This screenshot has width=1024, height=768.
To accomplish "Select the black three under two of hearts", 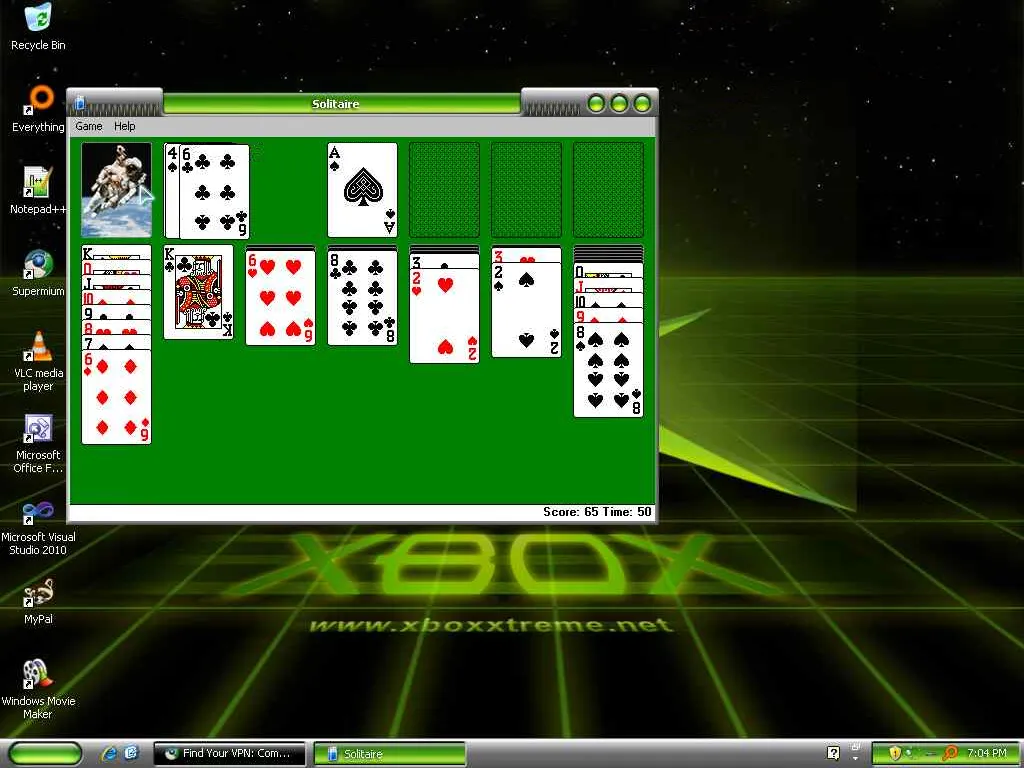I will tap(444, 261).
